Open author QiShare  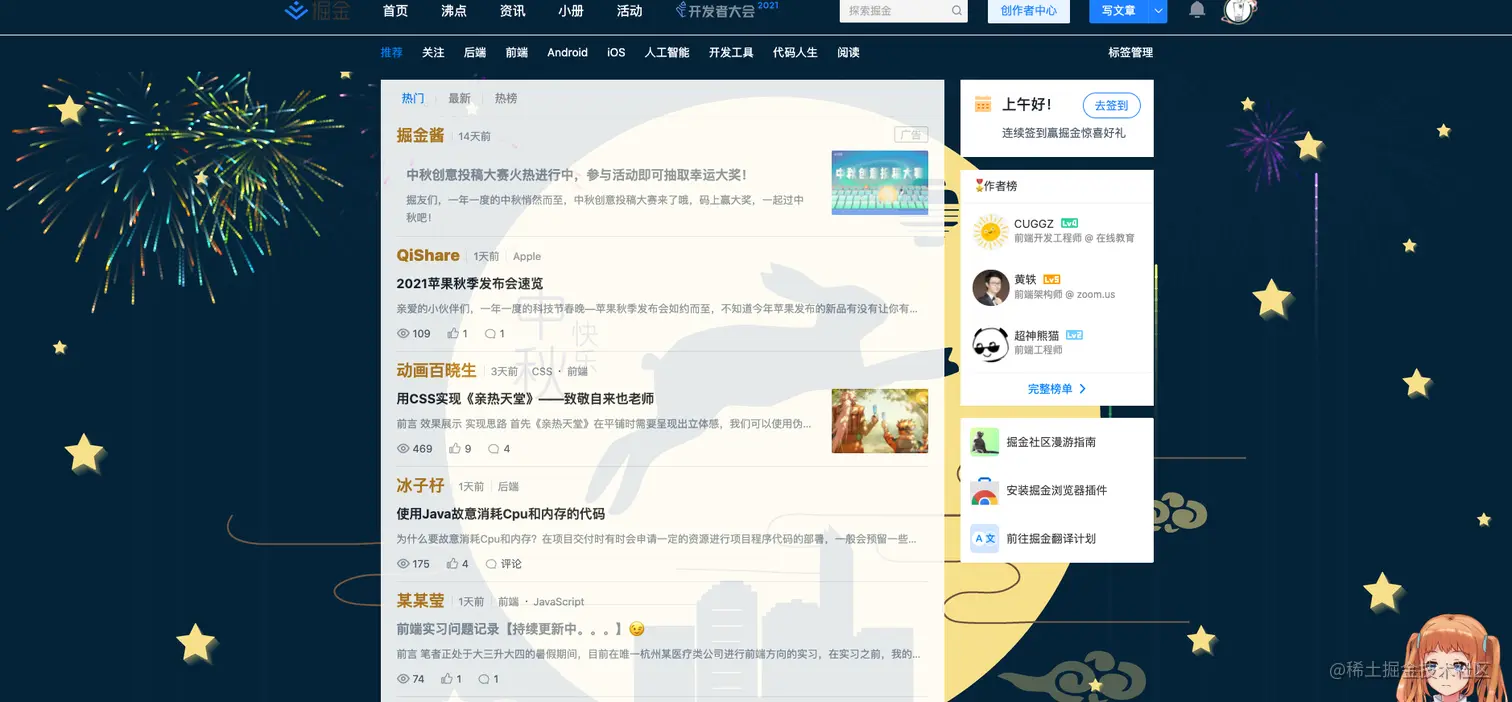(428, 256)
